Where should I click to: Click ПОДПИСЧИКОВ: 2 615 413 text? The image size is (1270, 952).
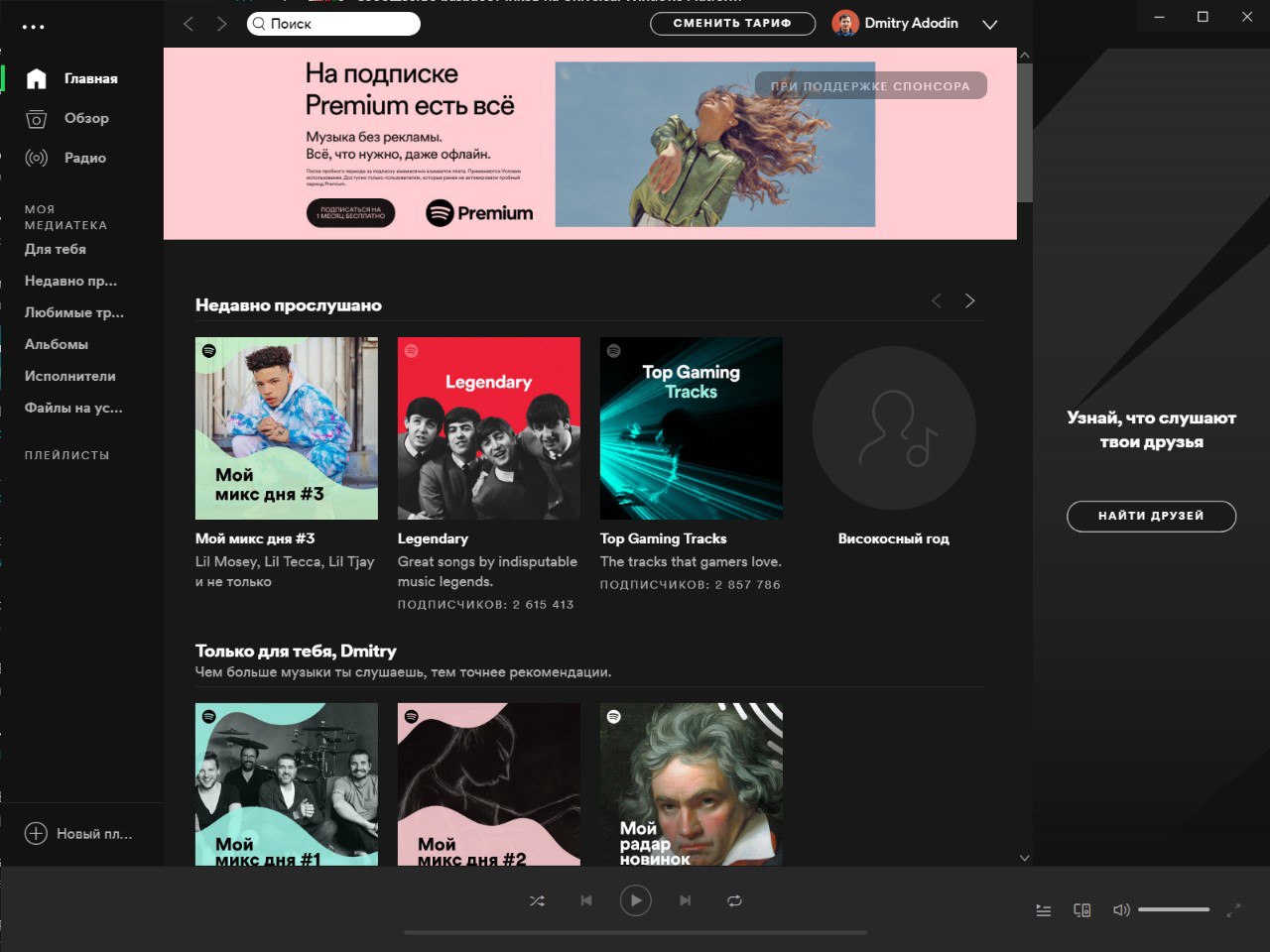coord(486,604)
